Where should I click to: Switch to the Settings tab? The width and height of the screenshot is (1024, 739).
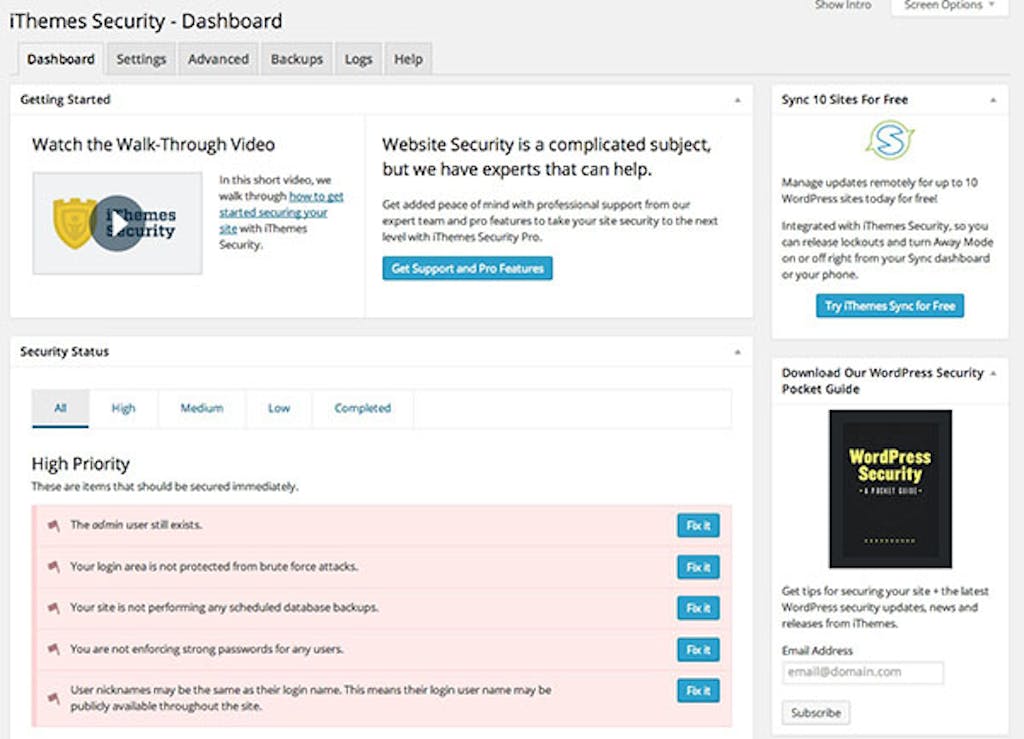pyautogui.click(x=140, y=59)
